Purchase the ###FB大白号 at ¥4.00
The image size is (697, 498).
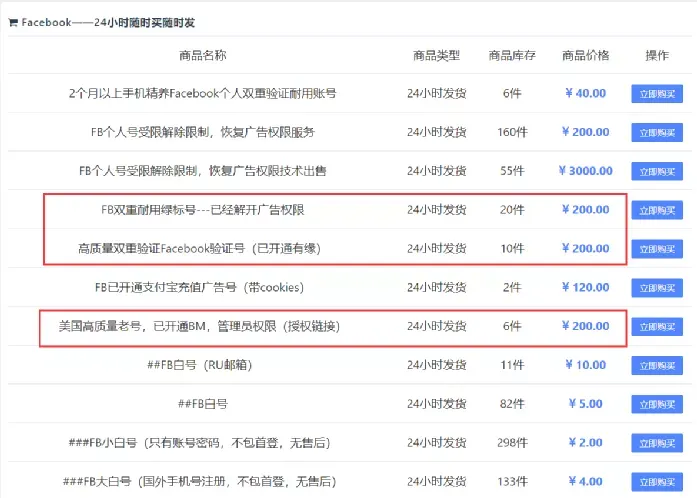click(x=657, y=482)
